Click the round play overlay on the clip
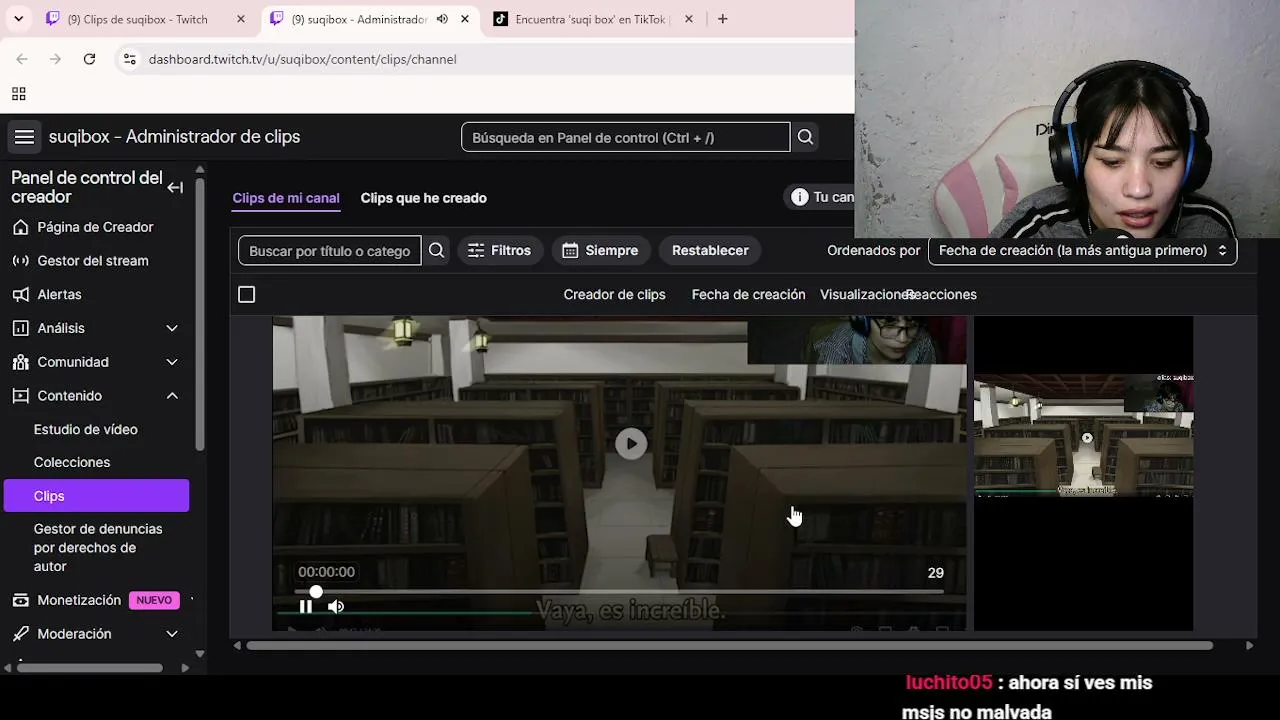Screen dimensions: 1280x720 (631, 444)
